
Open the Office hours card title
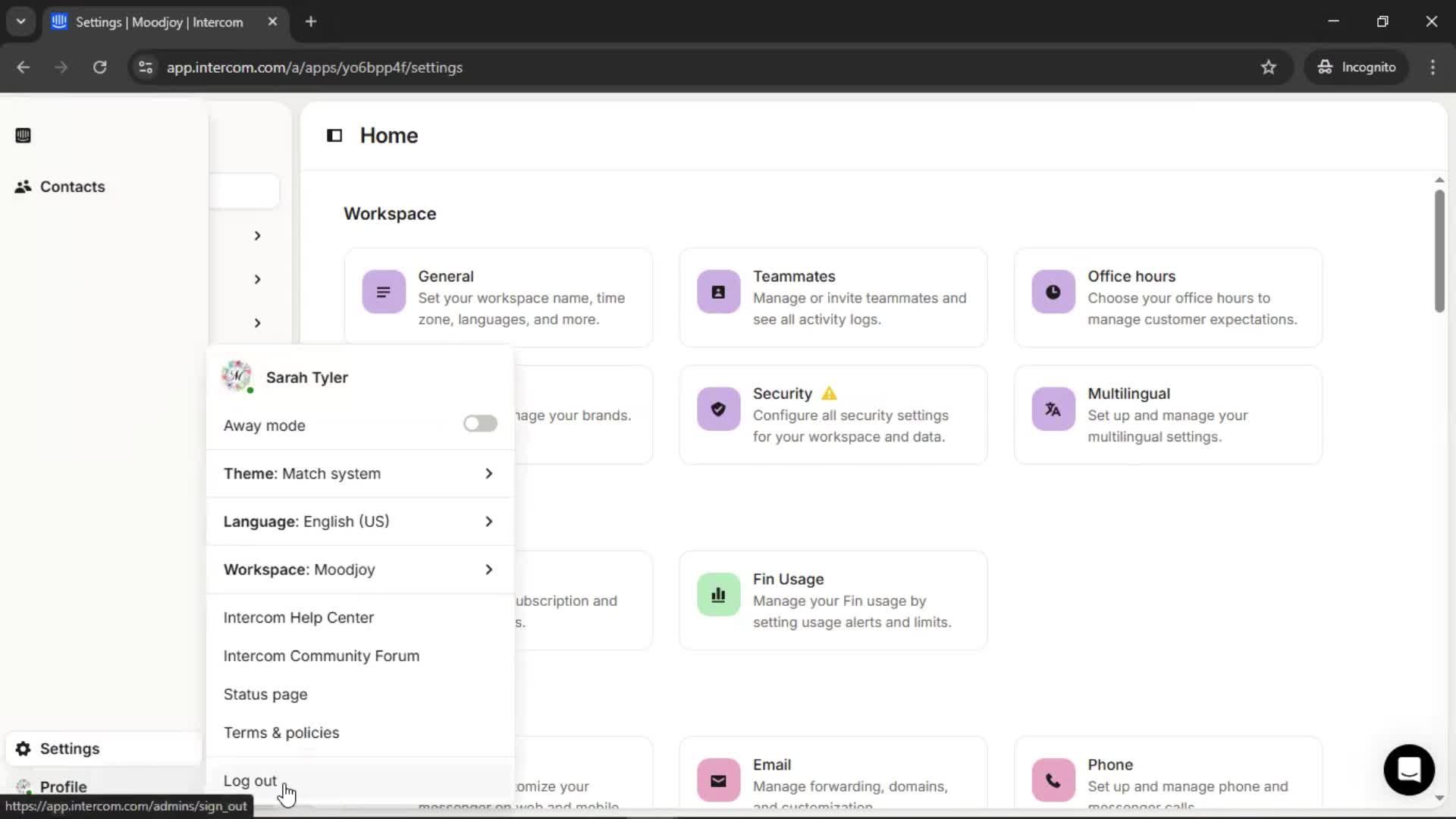(1131, 276)
